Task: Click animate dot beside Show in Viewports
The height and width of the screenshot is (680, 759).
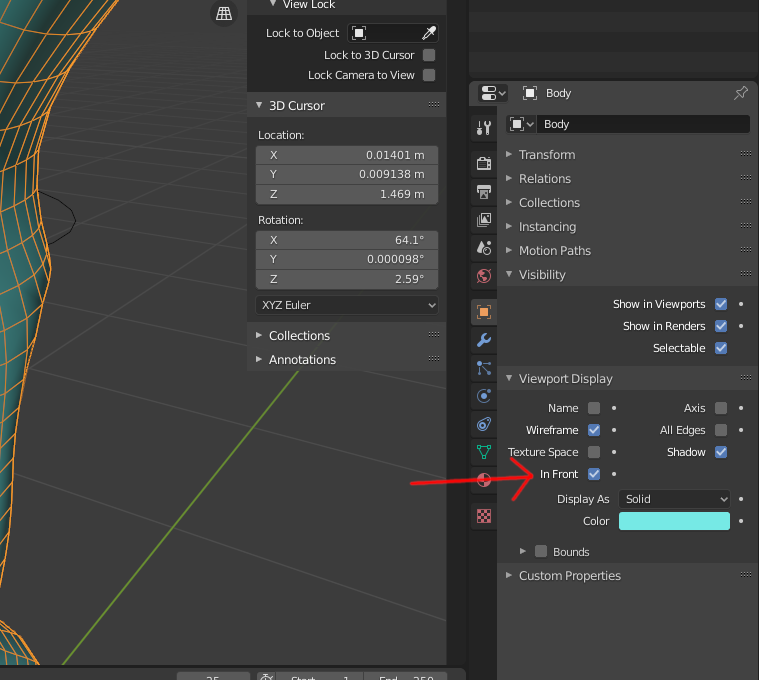Action: point(741,304)
